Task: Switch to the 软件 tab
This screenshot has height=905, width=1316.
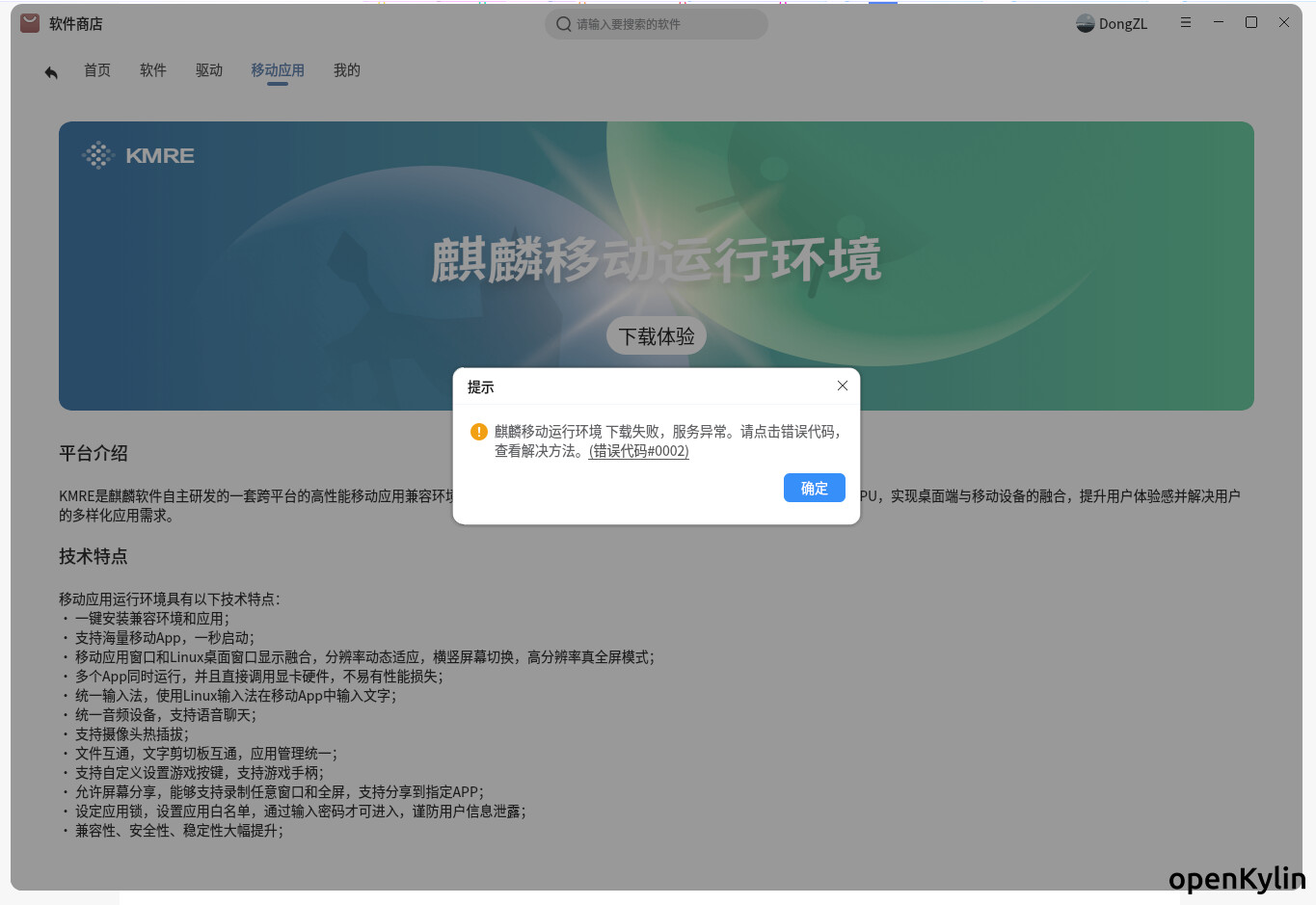Action: 153,70
